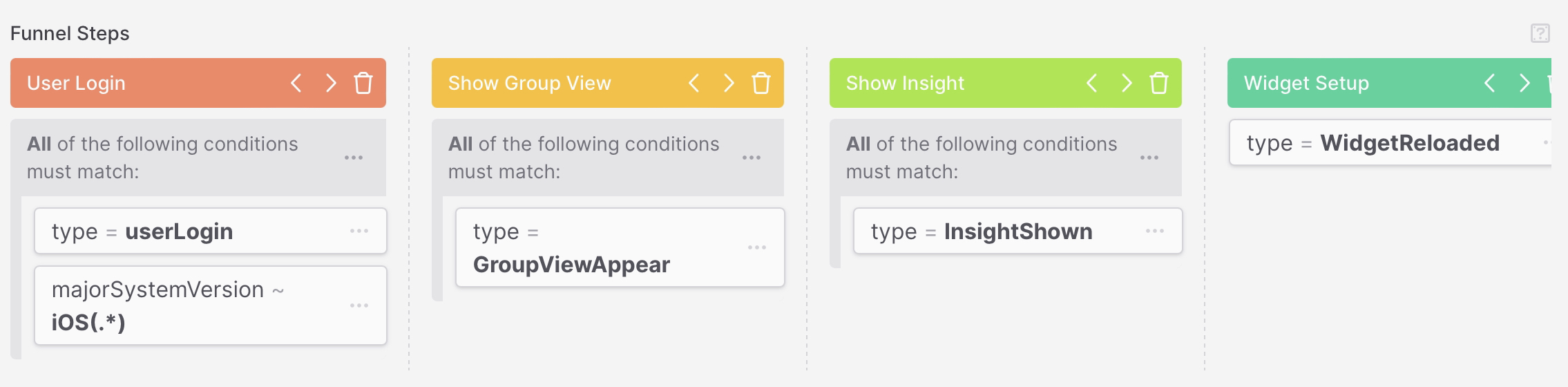This screenshot has height=387, width=1568.
Task: Delete the Show Group View step
Action: (761, 84)
